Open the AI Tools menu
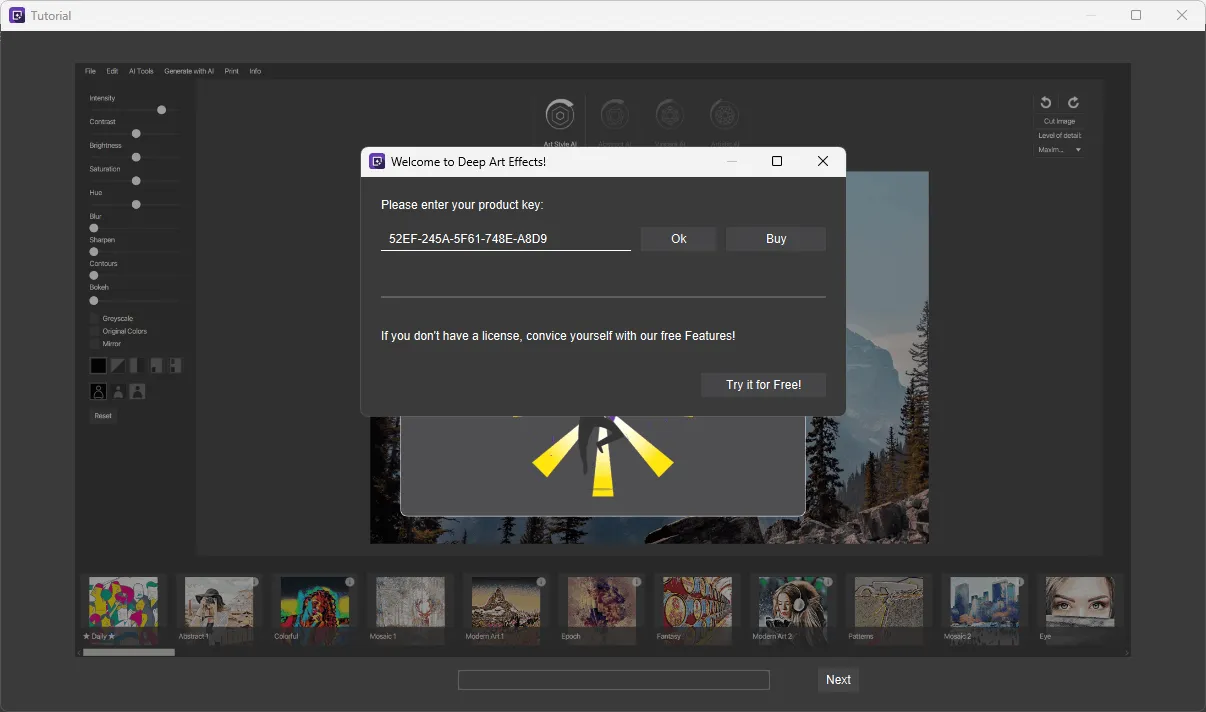Screen dimensions: 1206x712 click(141, 71)
